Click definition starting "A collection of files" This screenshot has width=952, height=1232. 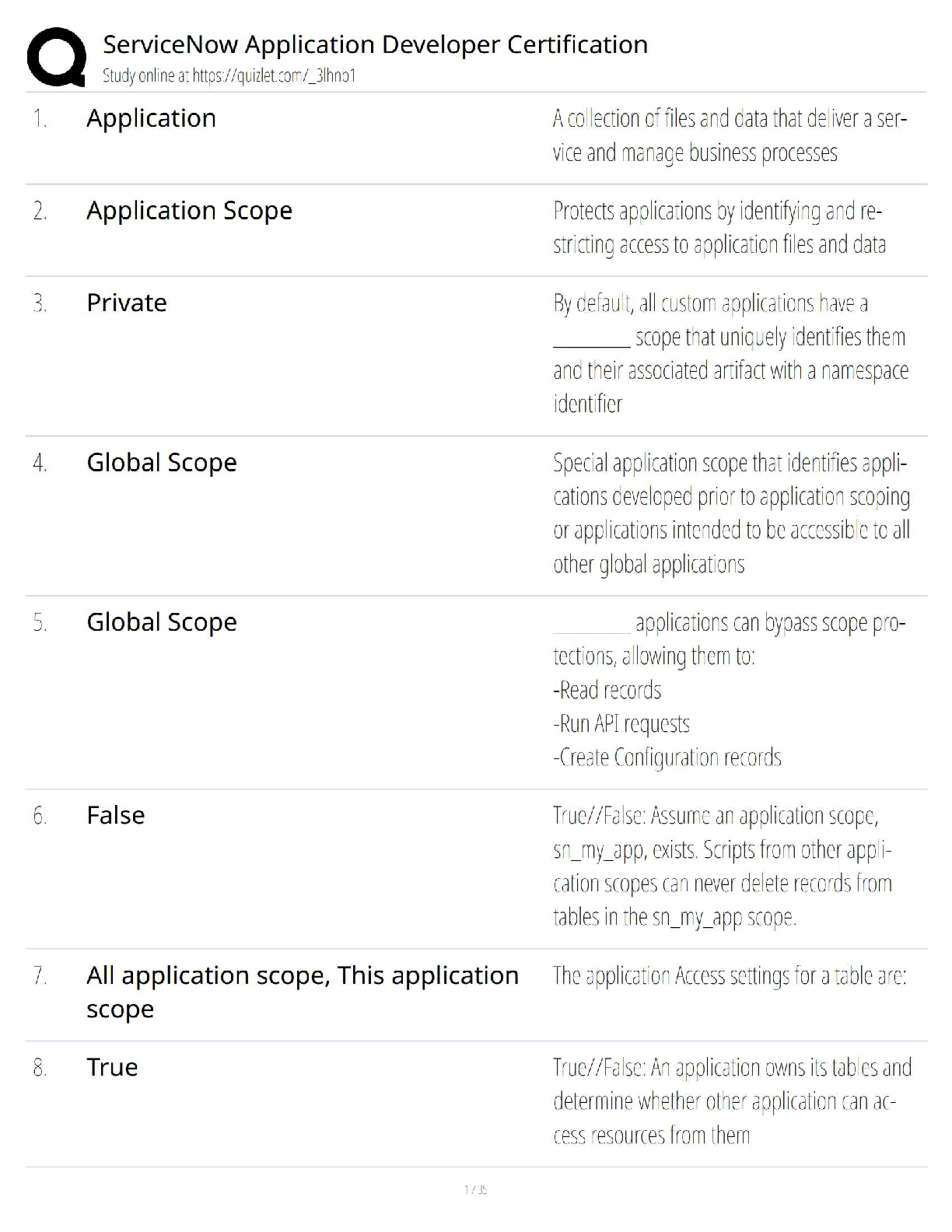(730, 135)
